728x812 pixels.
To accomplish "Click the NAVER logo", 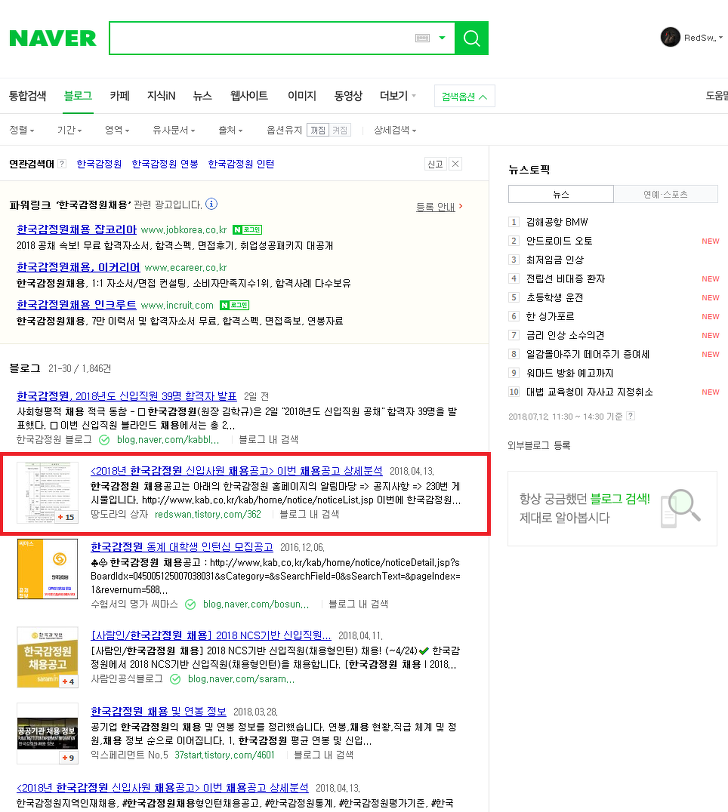I will [53, 38].
